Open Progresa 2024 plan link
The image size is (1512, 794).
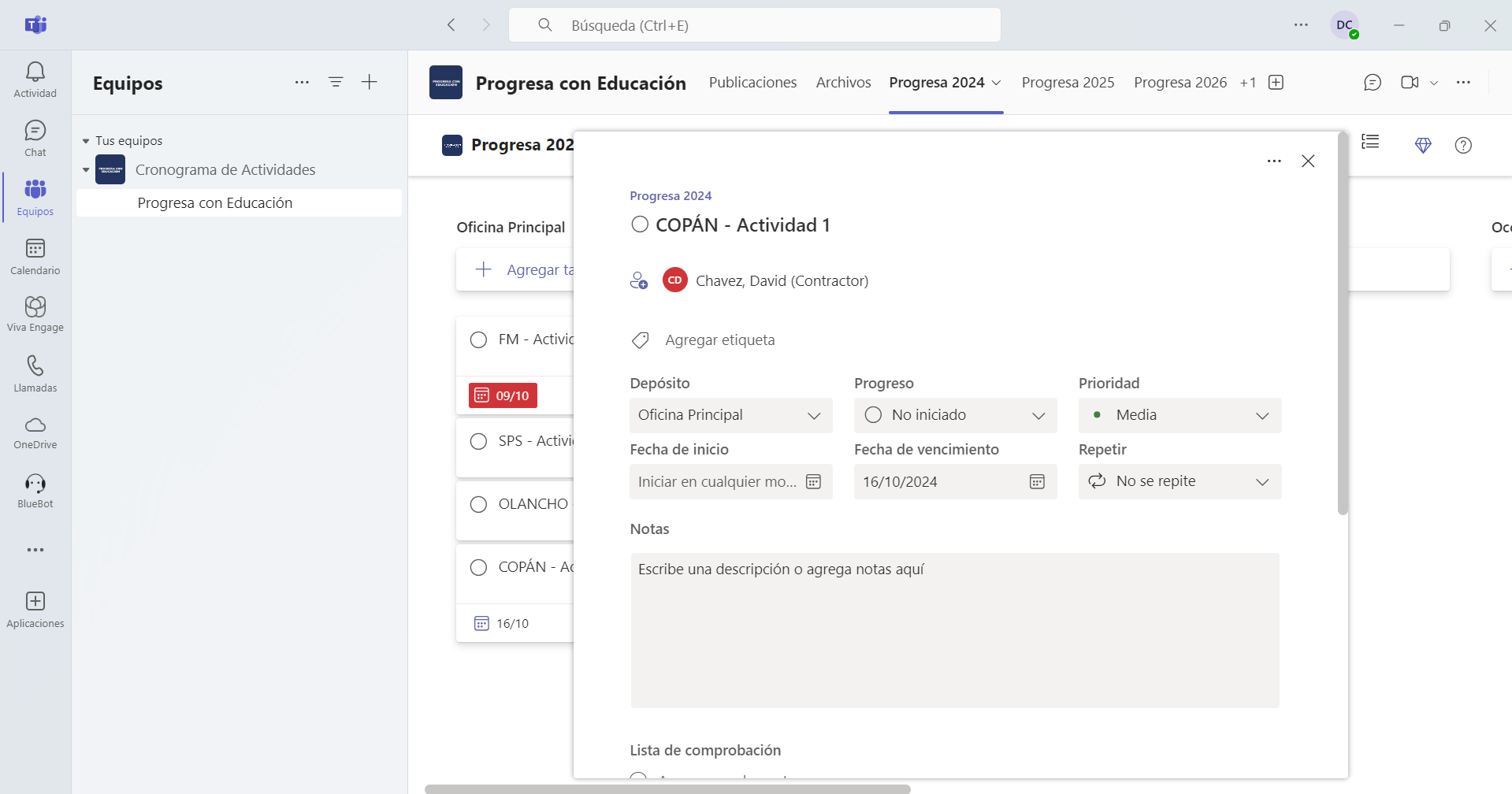pos(671,196)
